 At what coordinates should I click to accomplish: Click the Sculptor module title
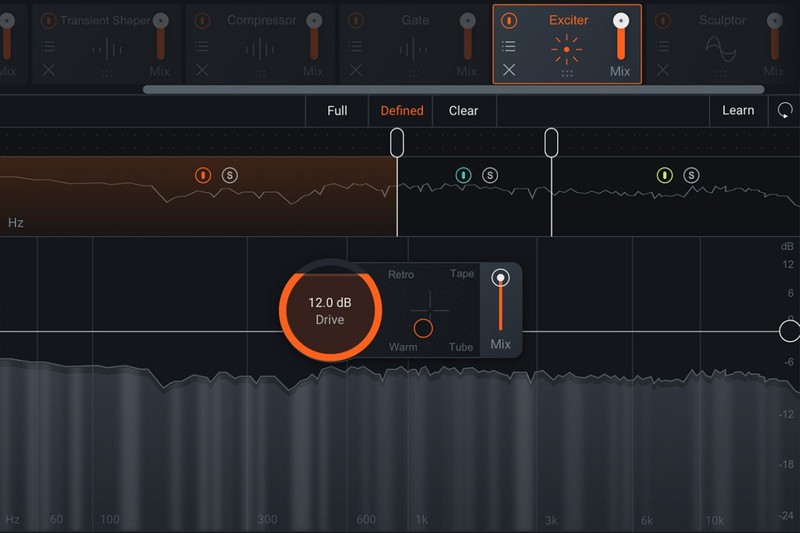722,20
